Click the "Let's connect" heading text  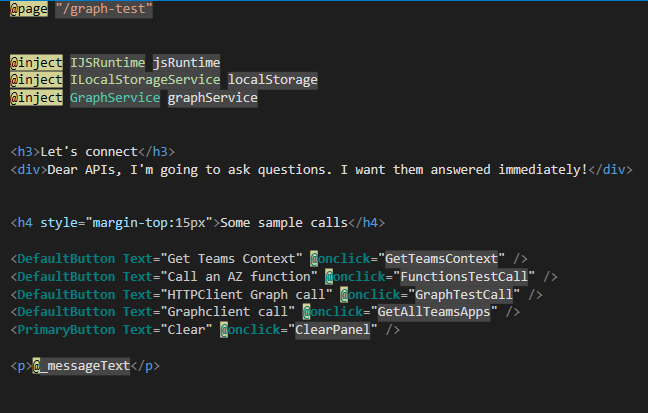pyautogui.click(x=89, y=152)
